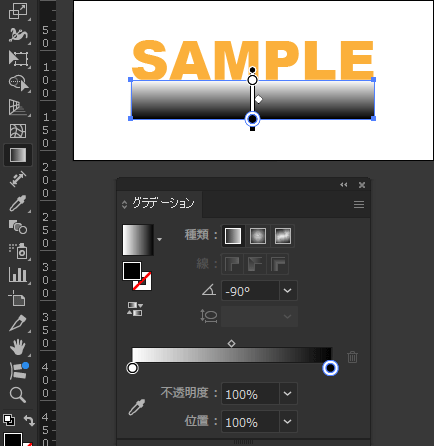Viewport: 434px width, 446px height.
Task: Select the Hand tool
Action: click(18, 347)
